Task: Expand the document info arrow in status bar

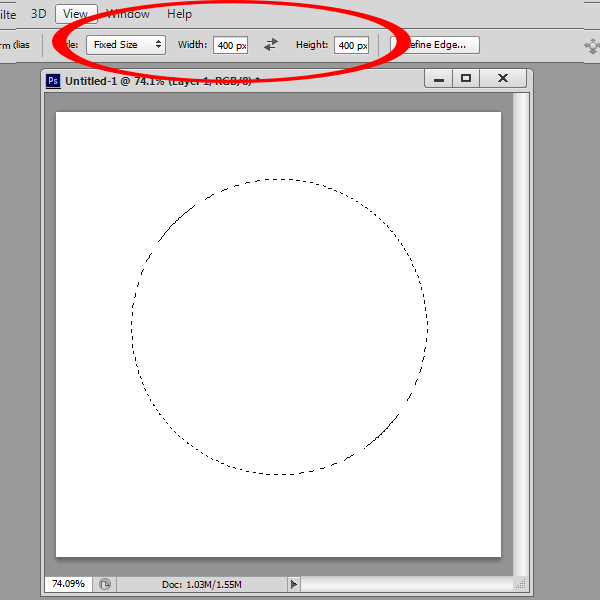Action: coord(293,583)
